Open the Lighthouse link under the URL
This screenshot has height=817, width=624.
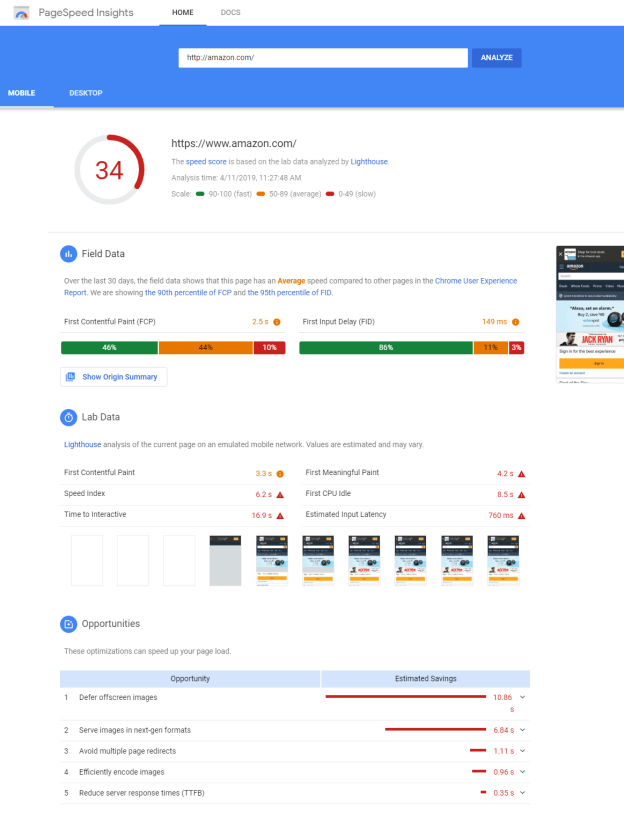point(369,162)
